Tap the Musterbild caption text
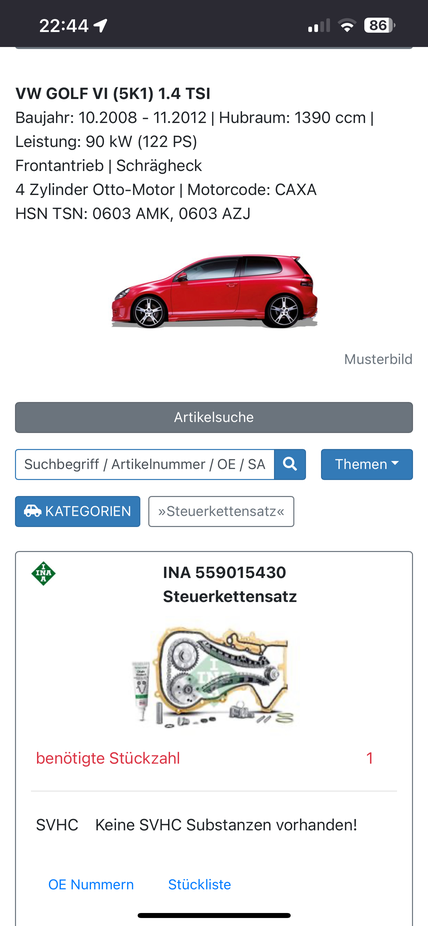Screen dimensions: 428x926 (x=378, y=359)
